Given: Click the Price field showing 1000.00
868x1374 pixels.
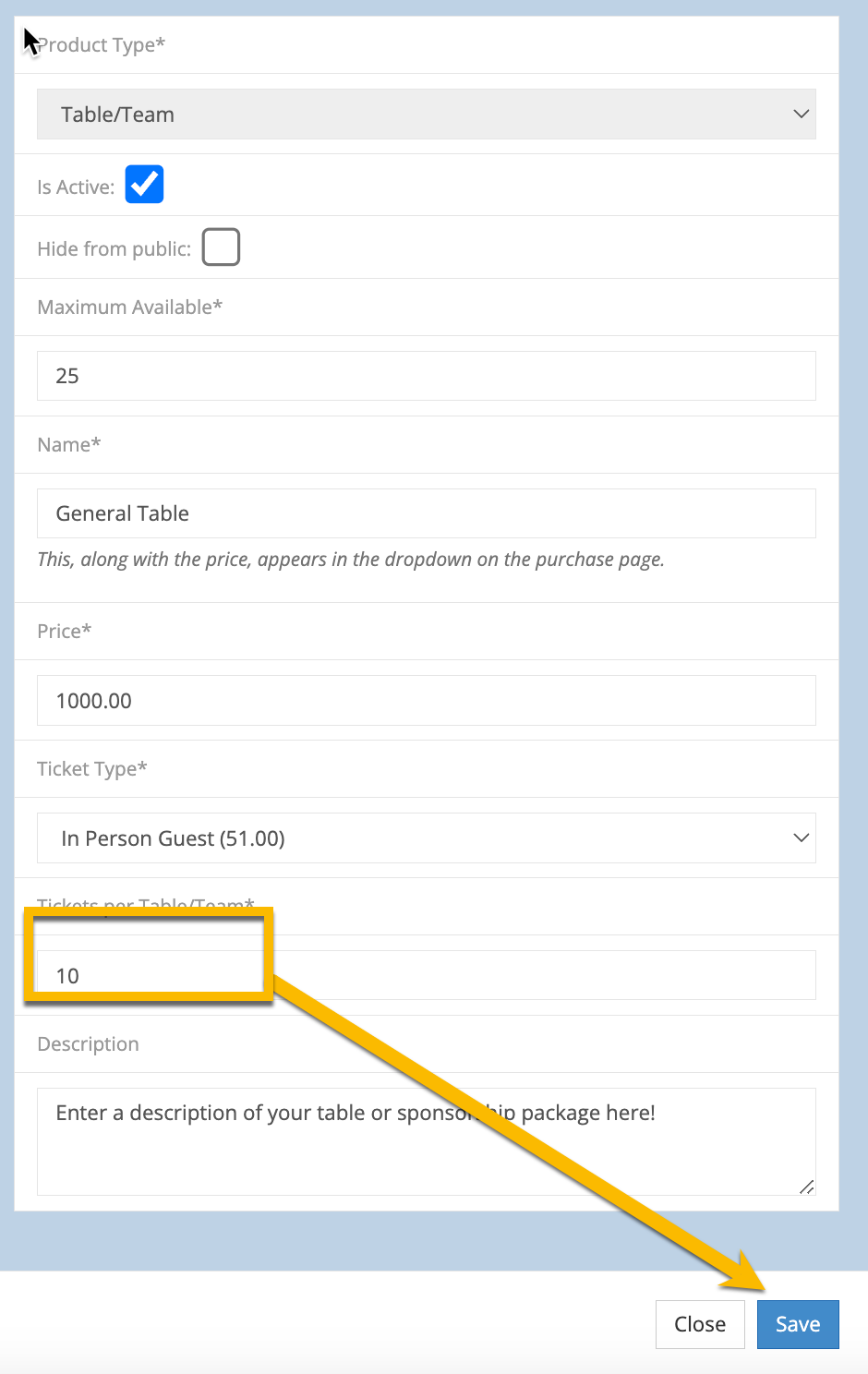Looking at the screenshot, I should pyautogui.click(x=426, y=701).
